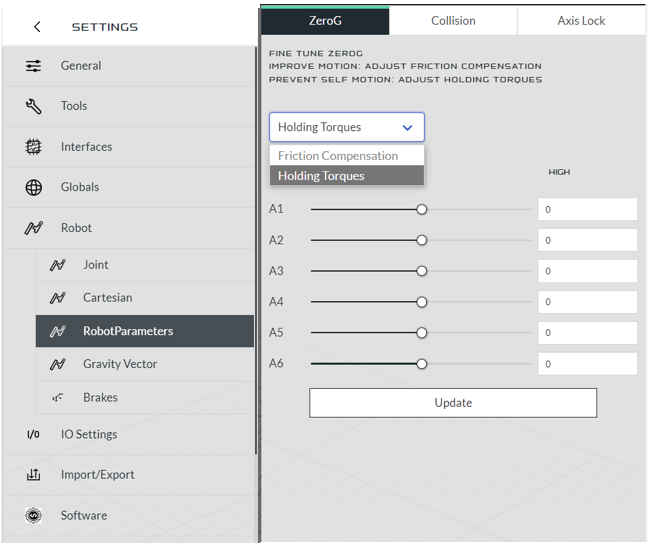Click the Robot arm icon
This screenshot has height=544, width=650.
tap(34, 228)
